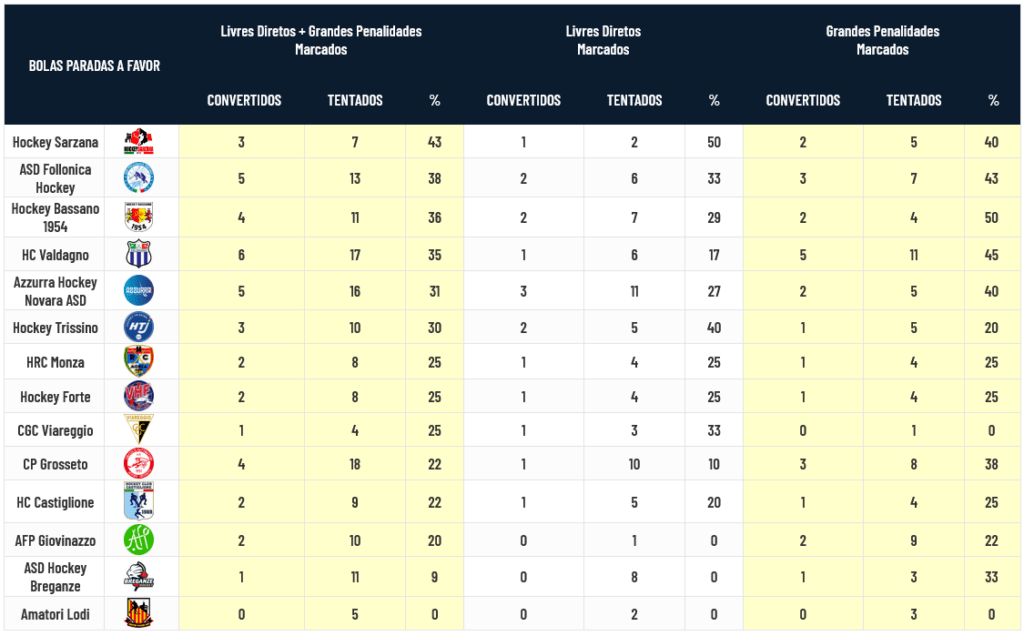Click Hockey Sarzana's combined 43 percent cell

[434, 142]
